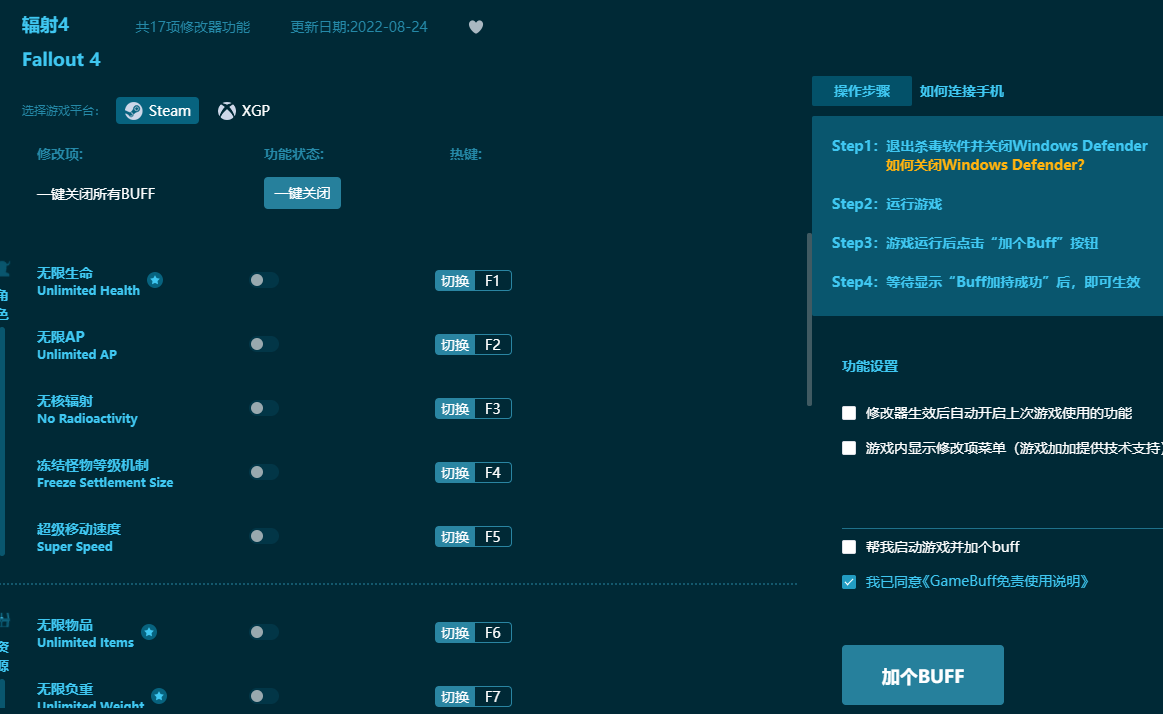This screenshot has height=714, width=1163.
Task: Click the 功能设置 section heading
Action: coord(870,366)
